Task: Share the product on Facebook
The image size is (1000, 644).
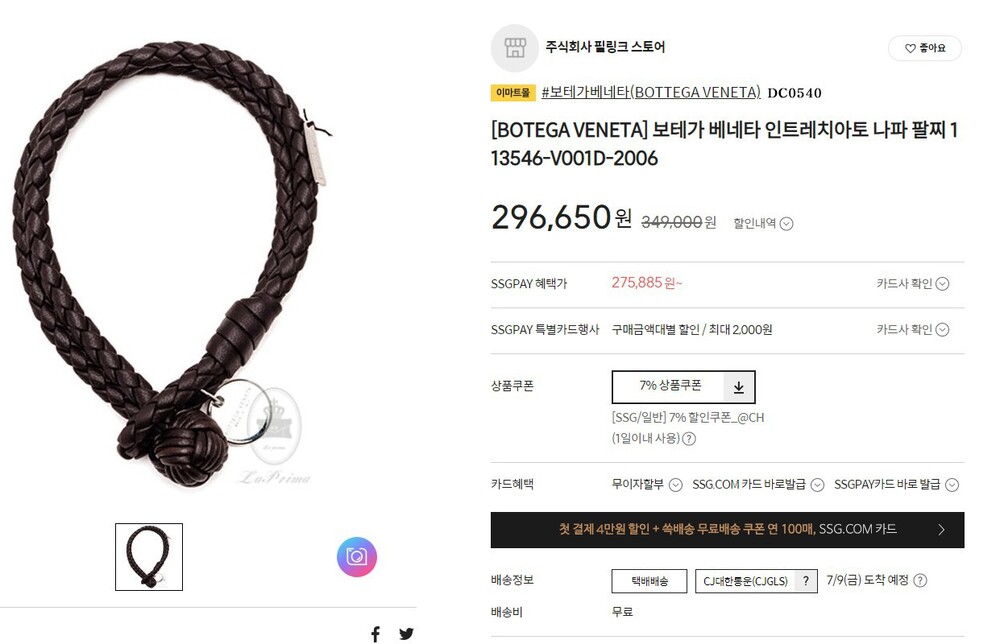Action: tap(376, 634)
